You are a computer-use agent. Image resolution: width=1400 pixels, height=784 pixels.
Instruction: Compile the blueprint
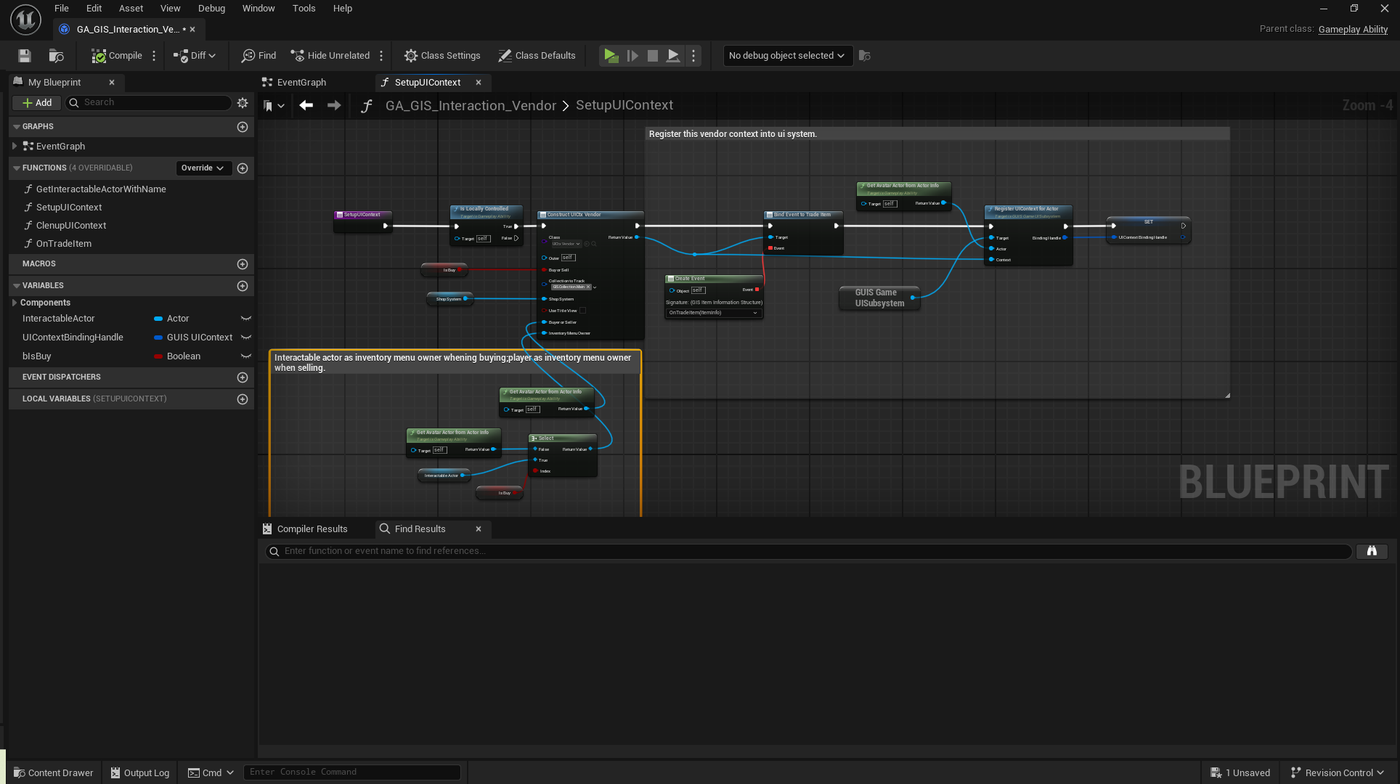click(x=117, y=56)
